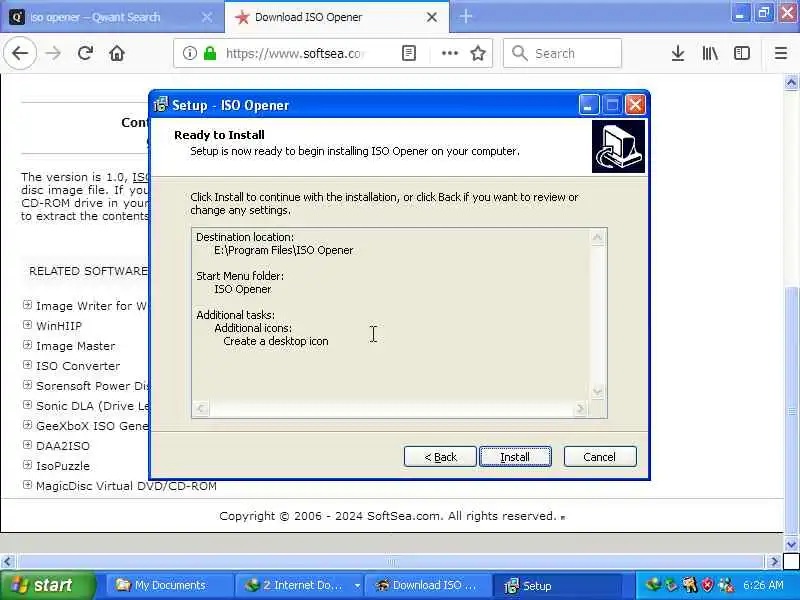Expand the IsoPuzzle entry
The width and height of the screenshot is (800, 600).
point(28,465)
